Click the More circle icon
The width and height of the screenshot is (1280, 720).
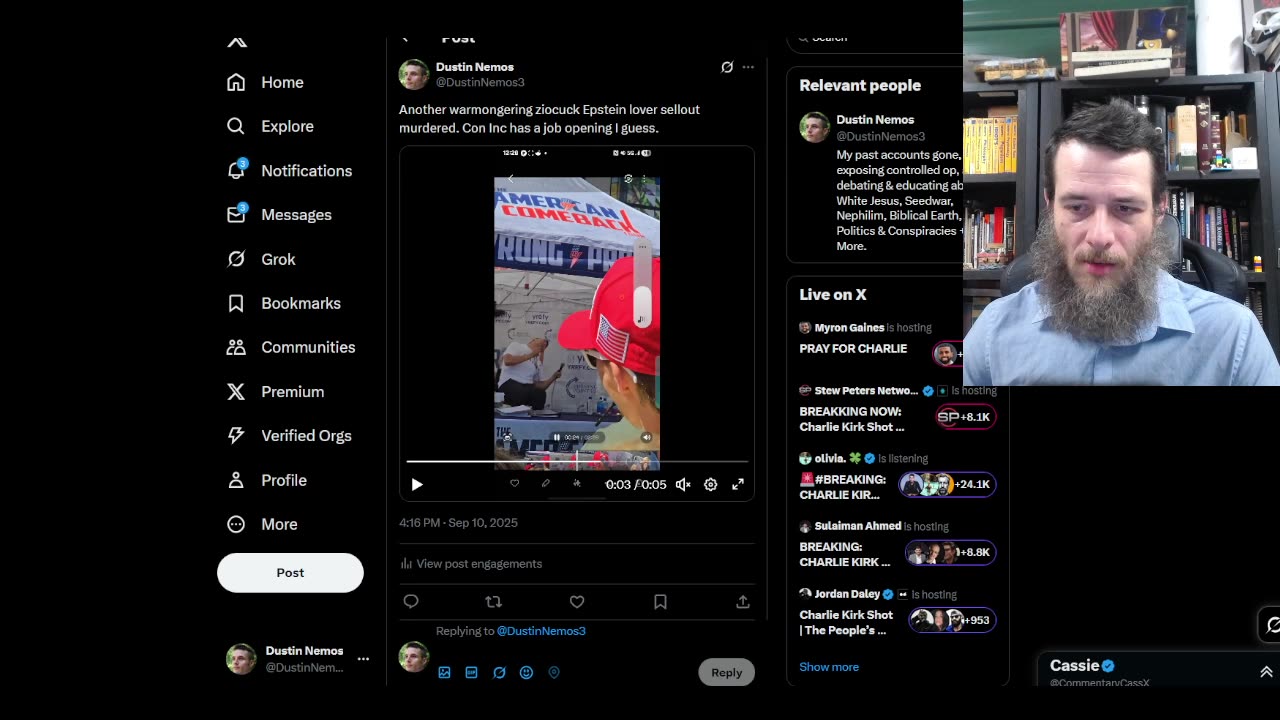click(x=236, y=524)
